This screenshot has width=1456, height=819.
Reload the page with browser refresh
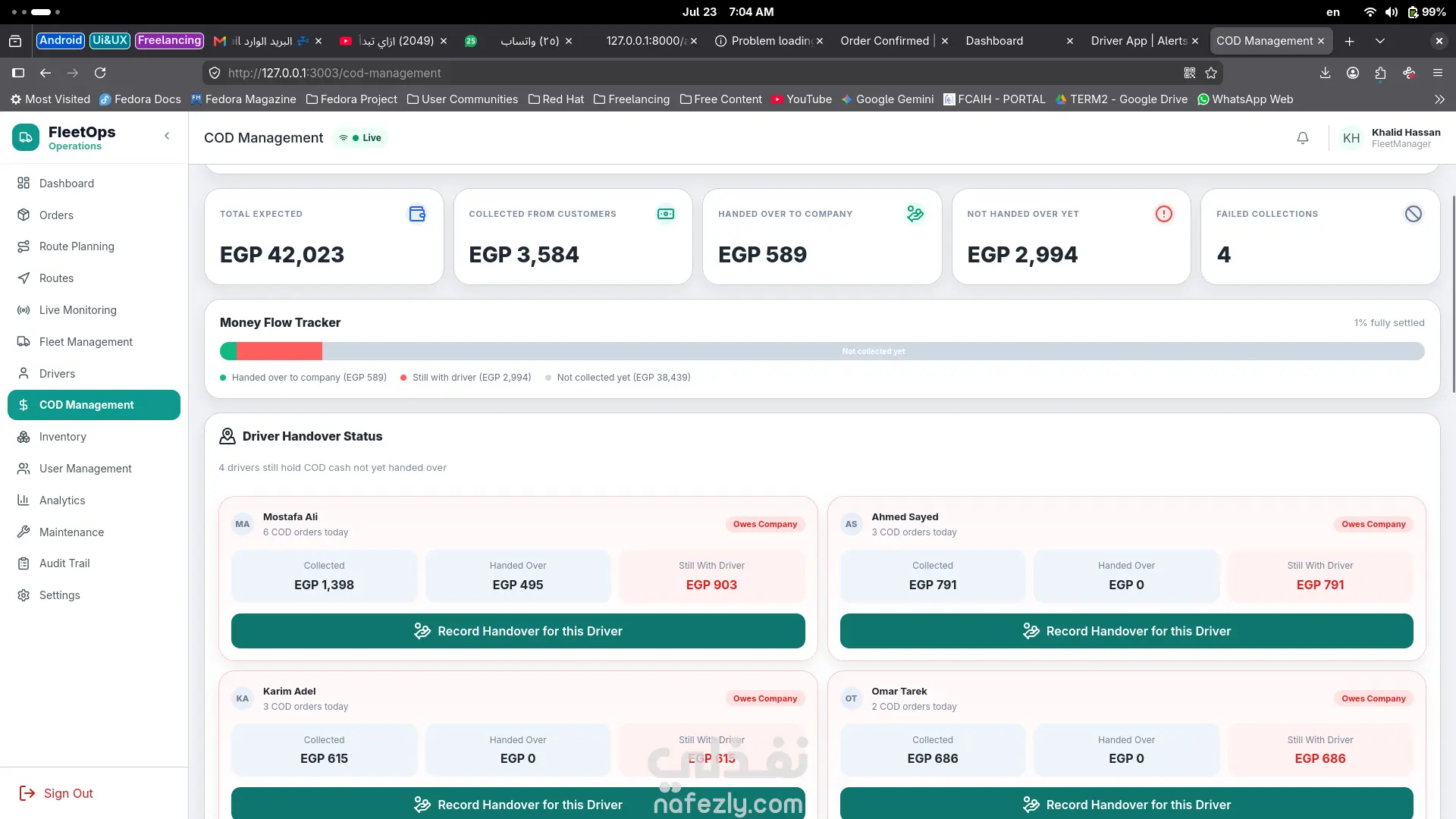100,73
